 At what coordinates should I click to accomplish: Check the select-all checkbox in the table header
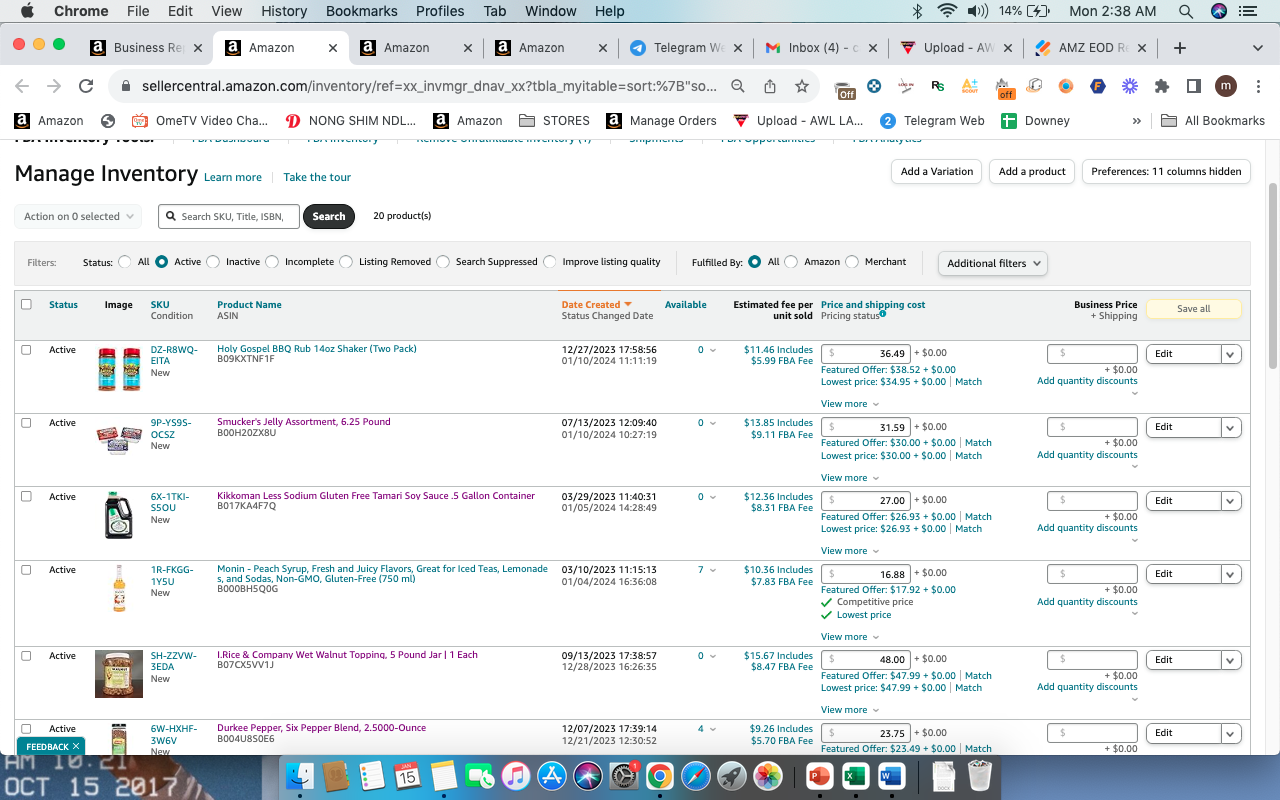[x=26, y=304]
